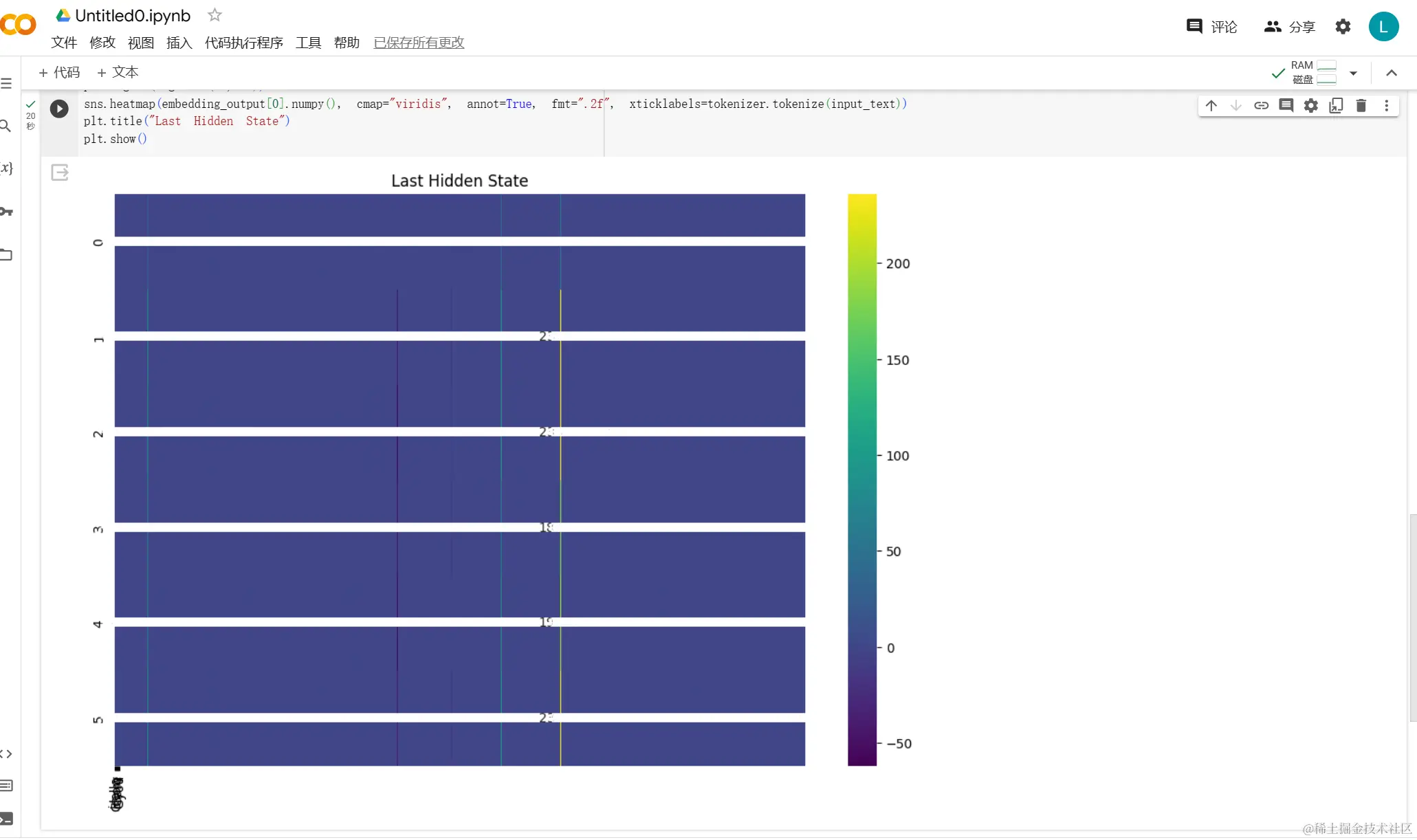Screen dimensions: 1417x840
Task: Open the table of contents sidebar
Action: click(6, 84)
